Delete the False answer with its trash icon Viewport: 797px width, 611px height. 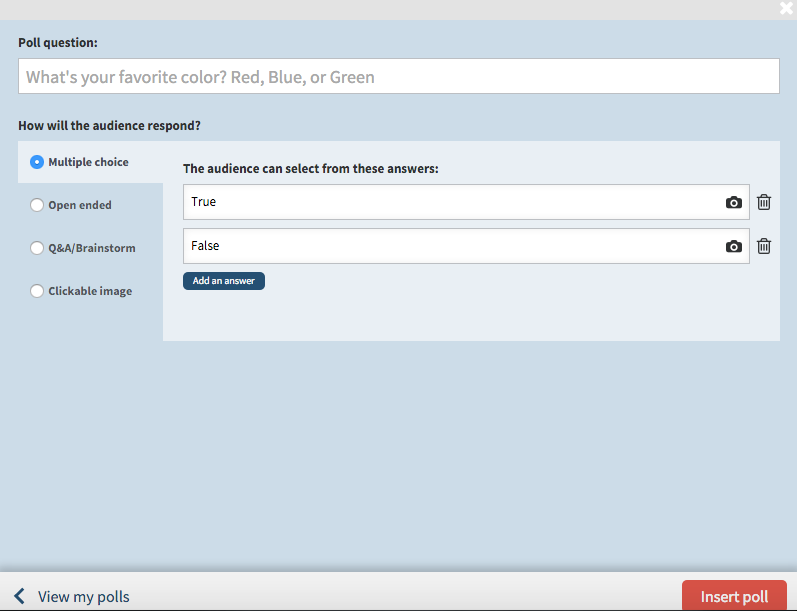click(764, 246)
